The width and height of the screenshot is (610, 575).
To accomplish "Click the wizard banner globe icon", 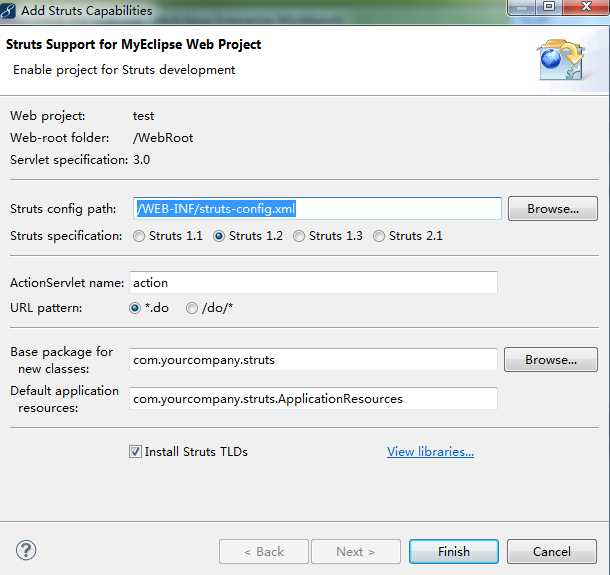I will (x=561, y=60).
